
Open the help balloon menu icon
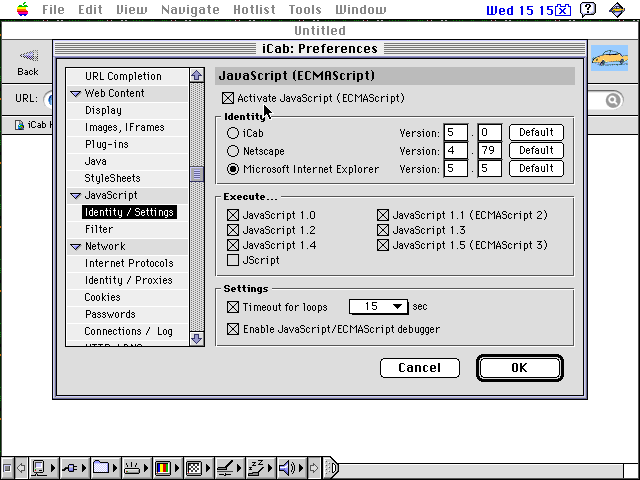[x=588, y=9]
